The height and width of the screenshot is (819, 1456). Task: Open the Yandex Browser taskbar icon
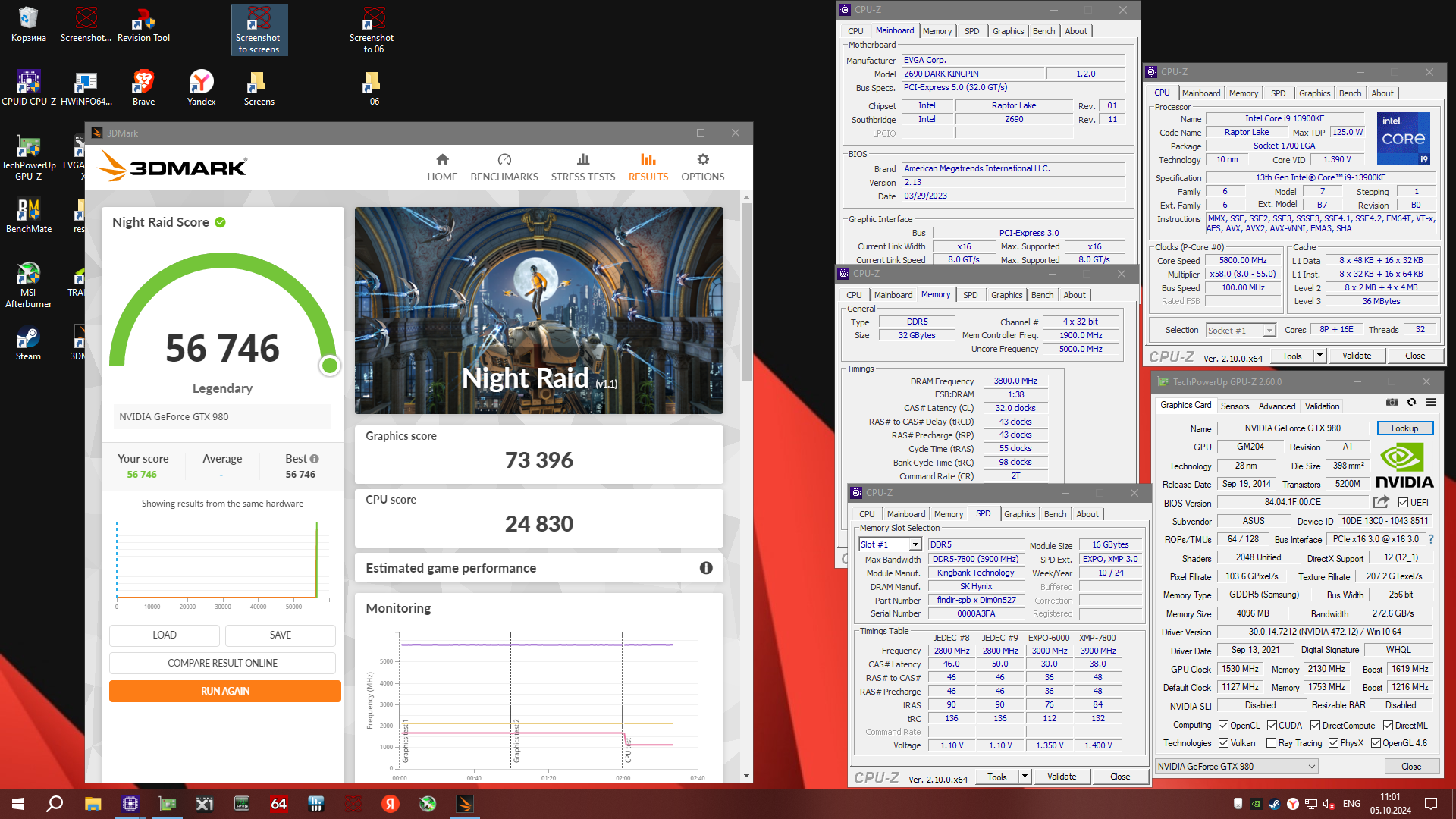(391, 803)
